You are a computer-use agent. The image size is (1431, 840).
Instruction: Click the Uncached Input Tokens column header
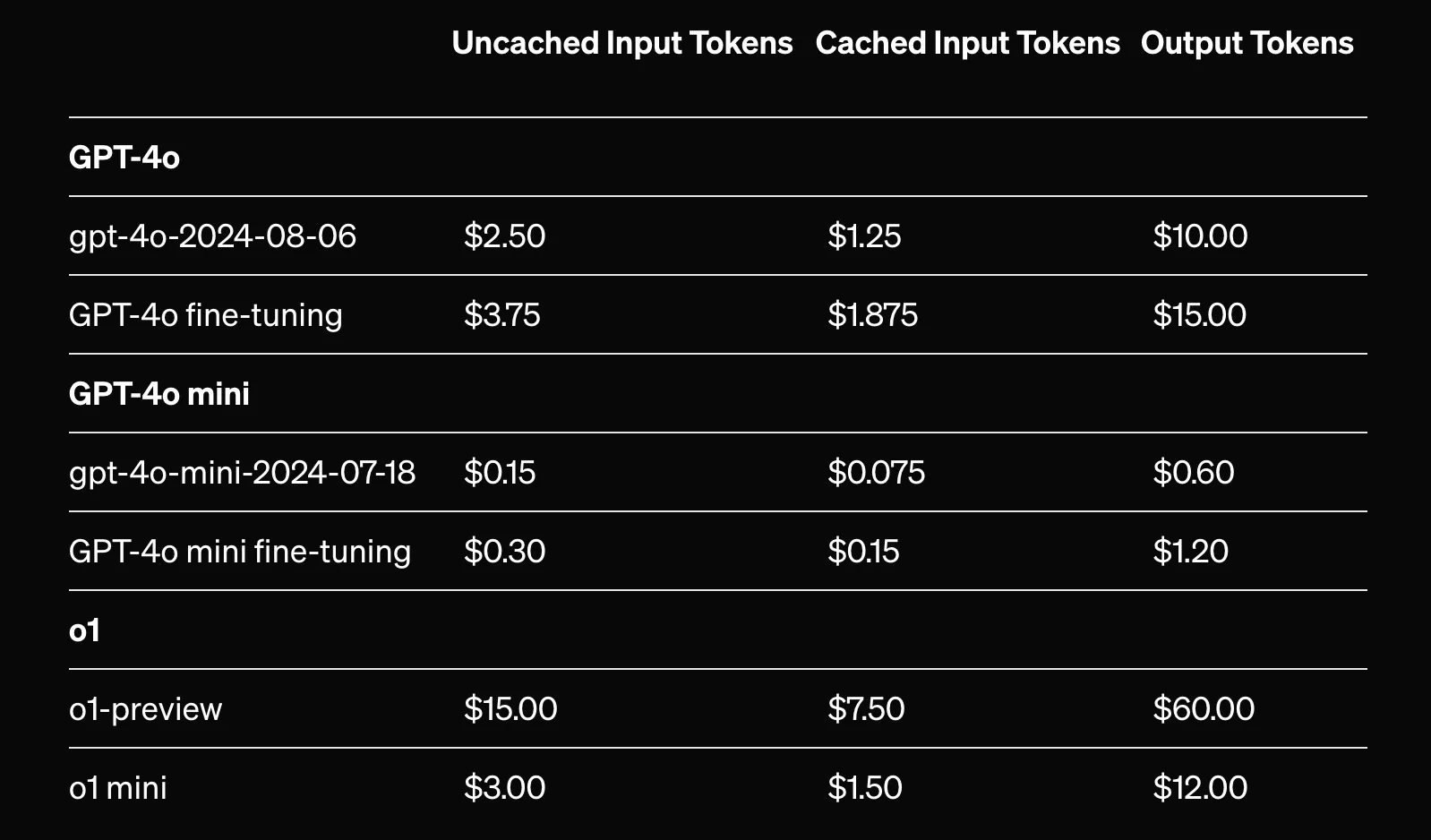tap(621, 44)
